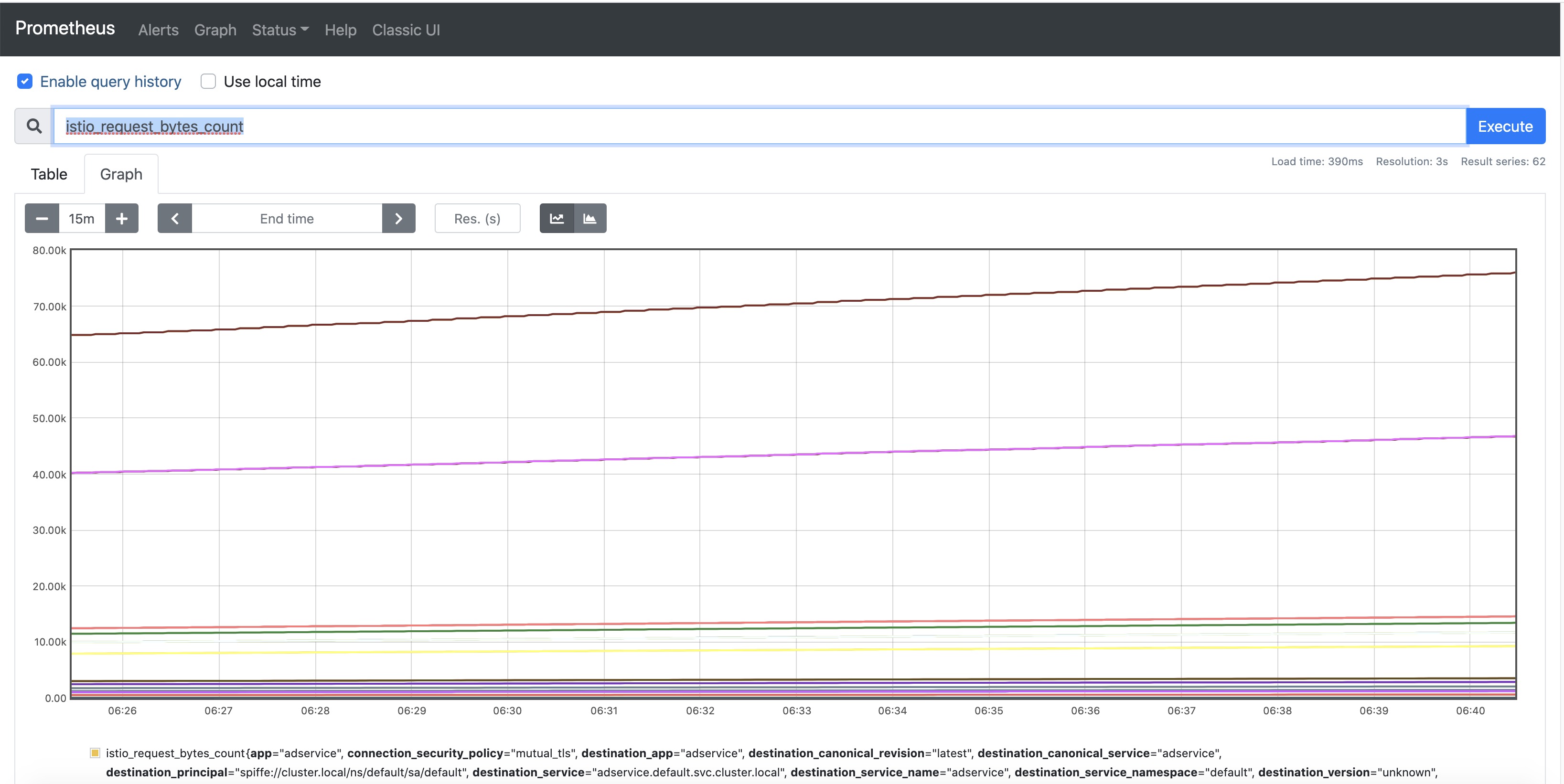This screenshot has width=1564, height=784.
Task: Open the Help page in navbar
Action: coord(340,30)
